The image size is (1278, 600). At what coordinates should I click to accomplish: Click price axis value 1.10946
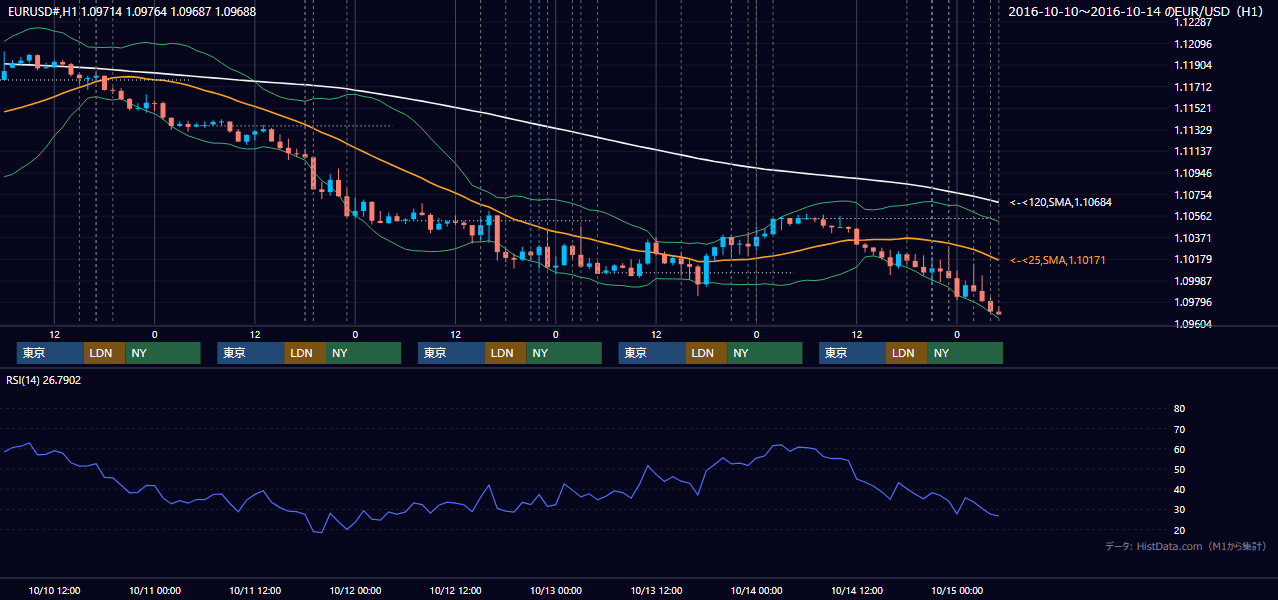point(1192,173)
